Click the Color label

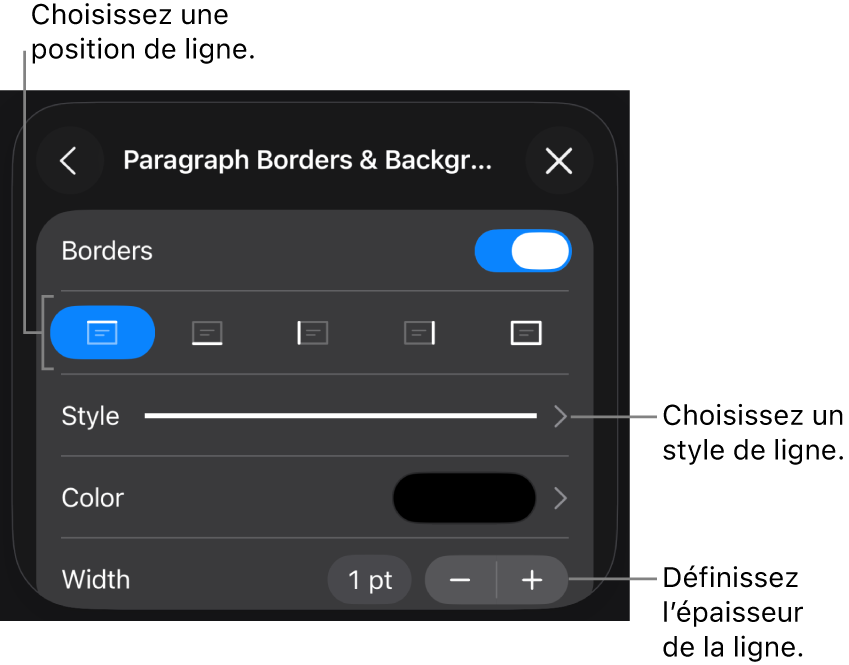point(93,498)
